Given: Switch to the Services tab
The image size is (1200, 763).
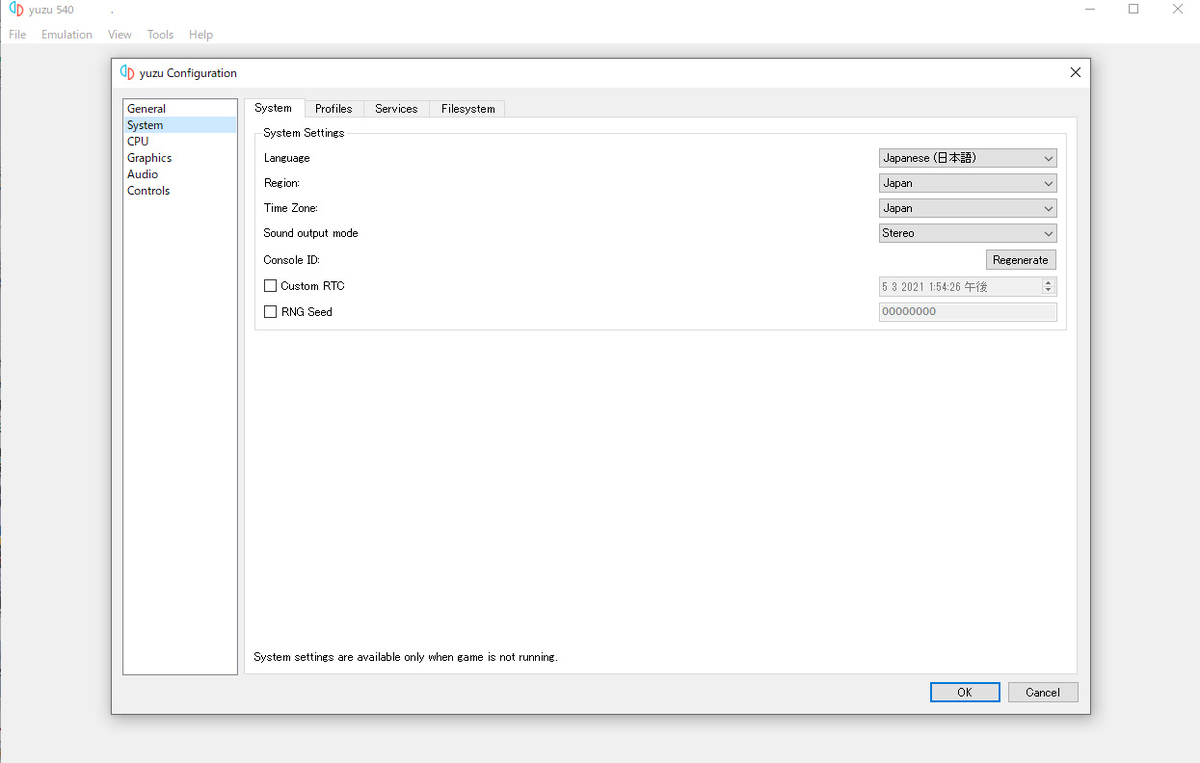Looking at the screenshot, I should 396,109.
